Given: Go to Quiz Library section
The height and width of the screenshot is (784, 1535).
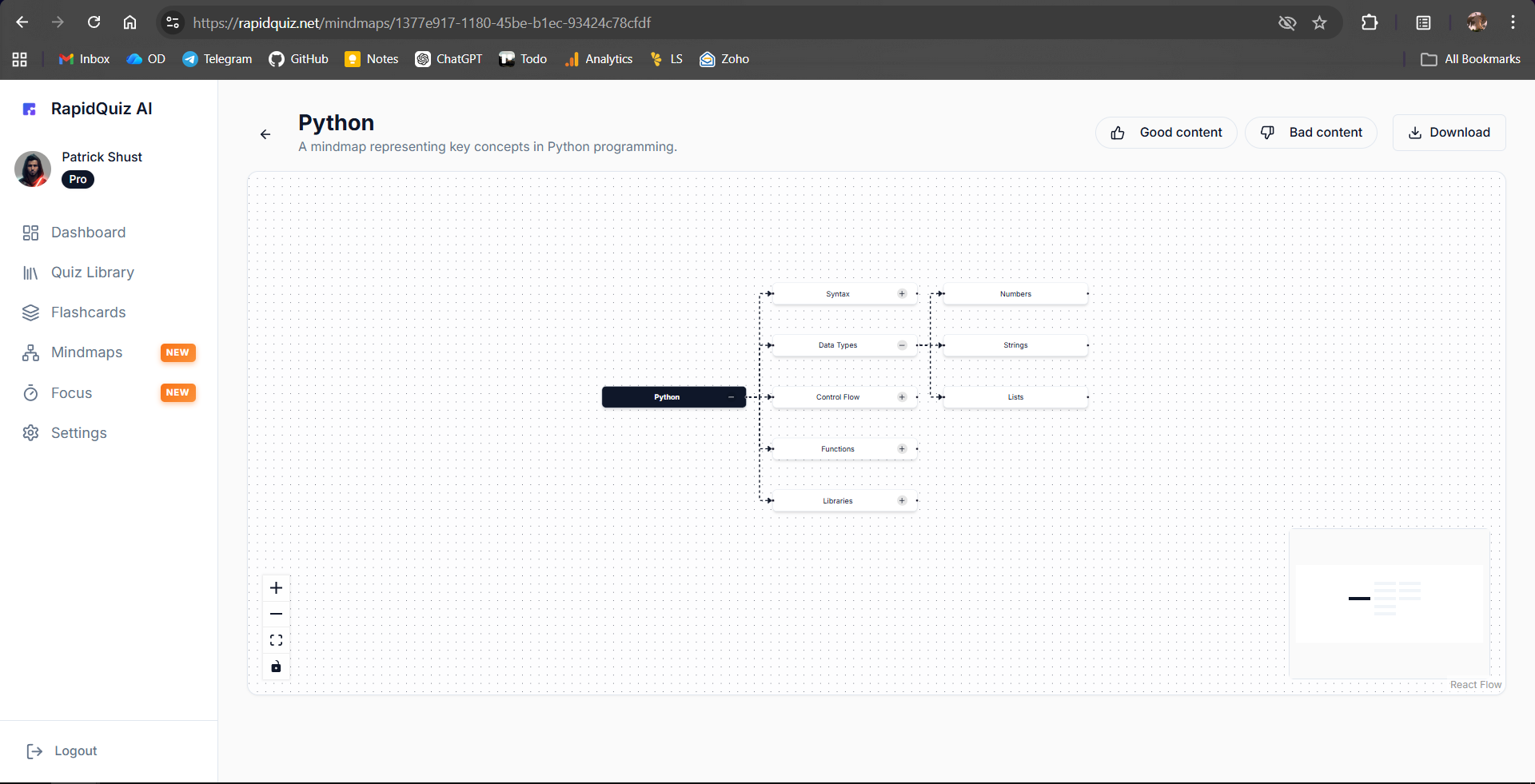Looking at the screenshot, I should [x=92, y=273].
